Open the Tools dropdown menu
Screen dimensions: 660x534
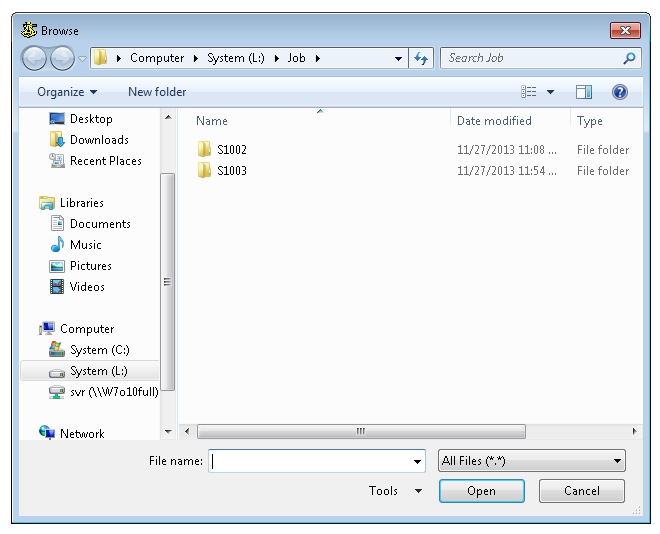(395, 491)
